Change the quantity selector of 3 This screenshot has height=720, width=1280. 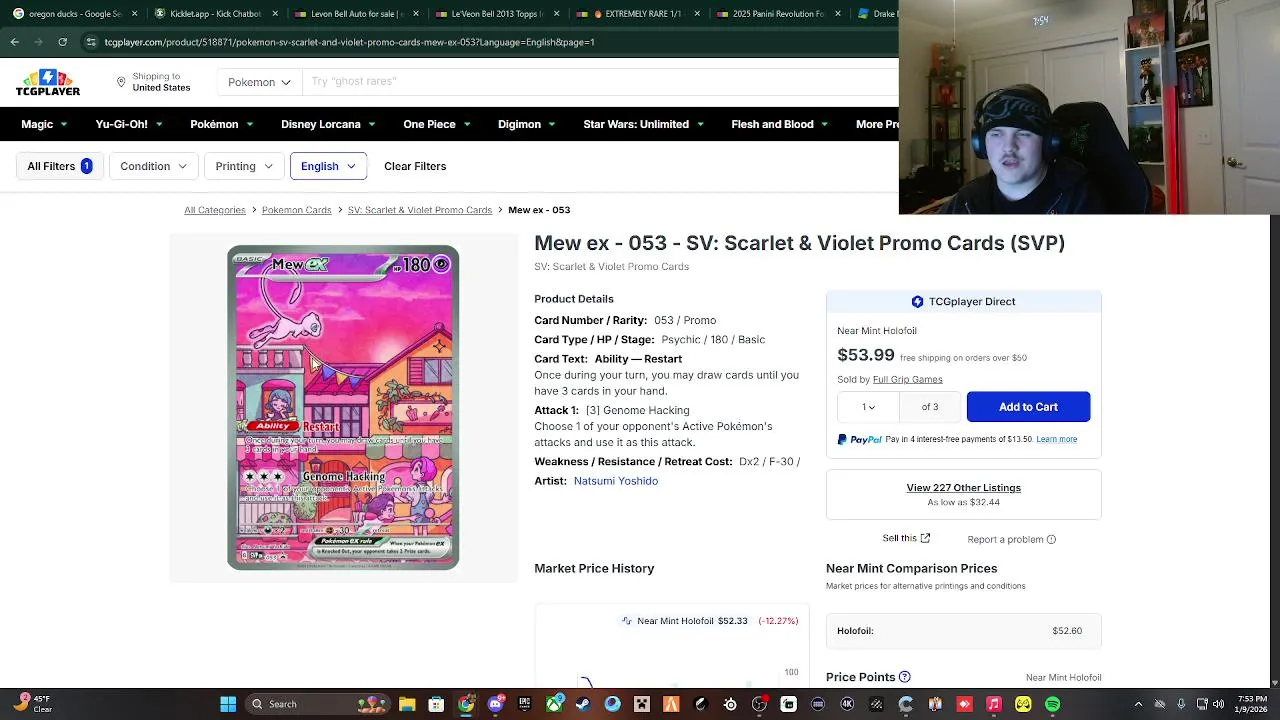tap(868, 407)
